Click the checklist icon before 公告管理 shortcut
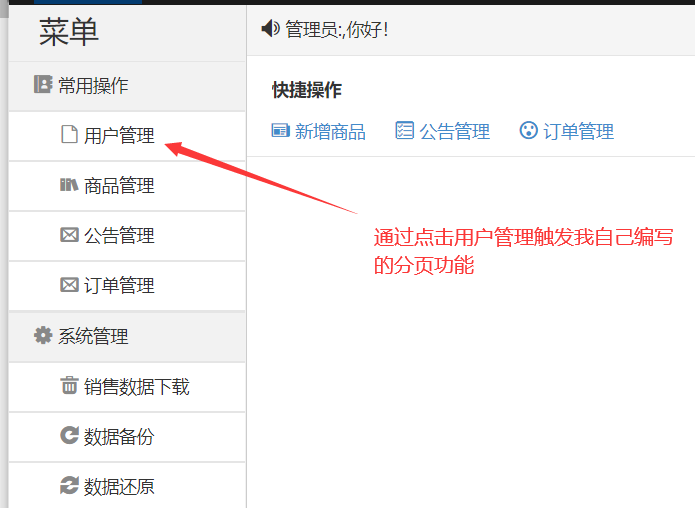Image resolution: width=695 pixels, height=508 pixels. pos(404,130)
